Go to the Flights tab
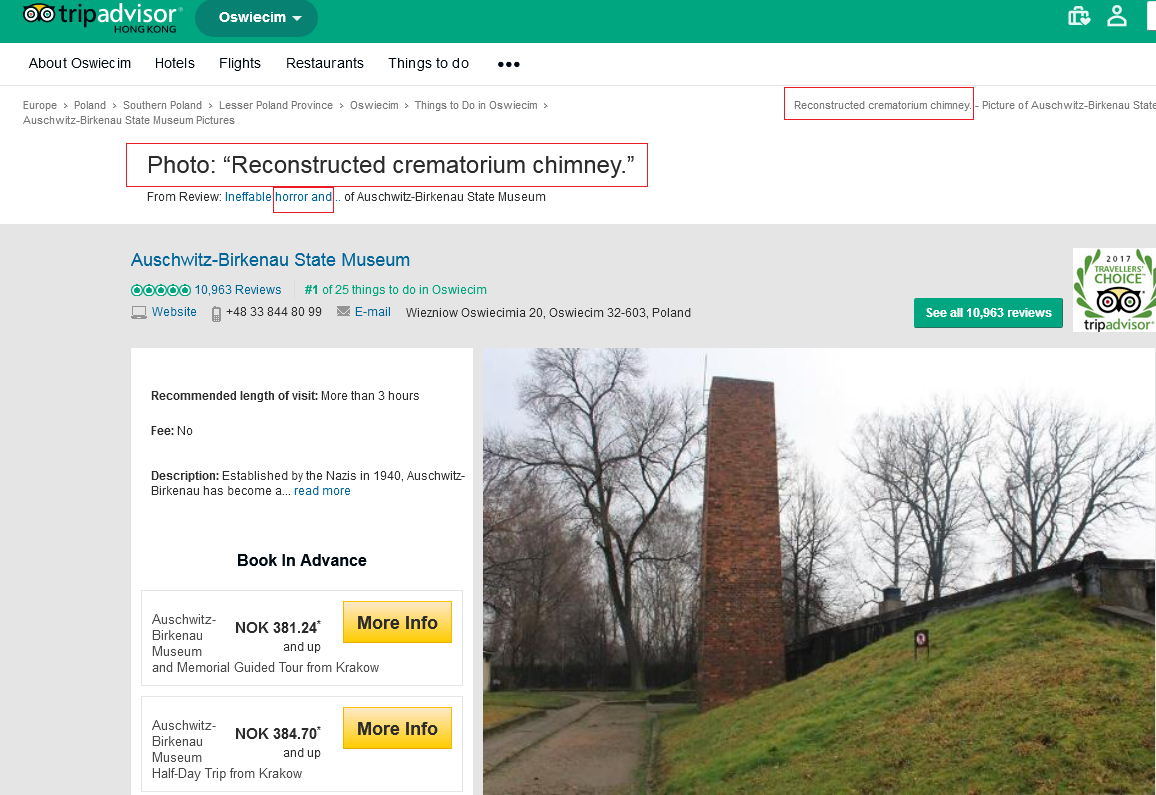 coord(240,63)
